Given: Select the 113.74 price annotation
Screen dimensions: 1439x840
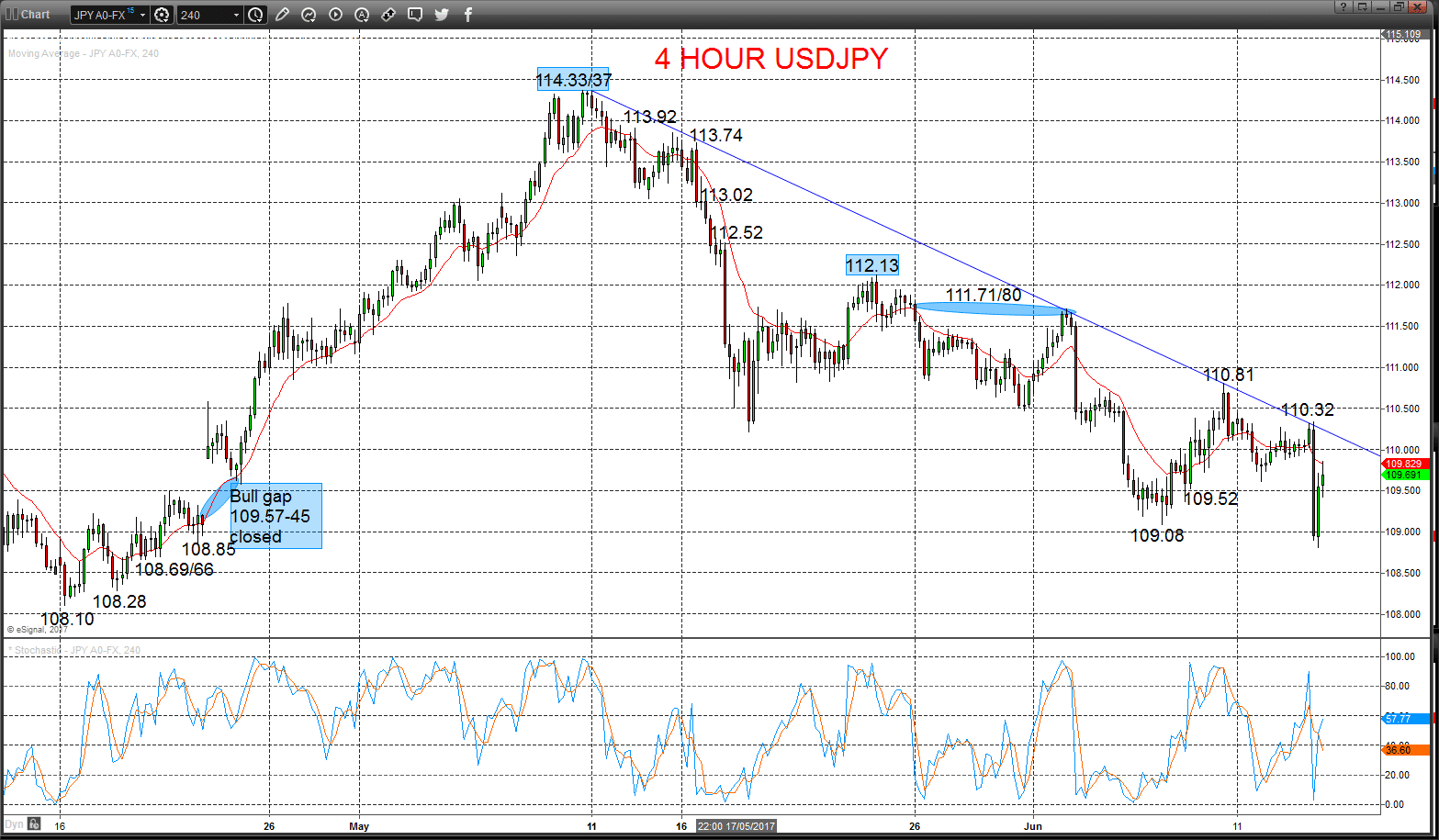Looking at the screenshot, I should tap(716, 135).
